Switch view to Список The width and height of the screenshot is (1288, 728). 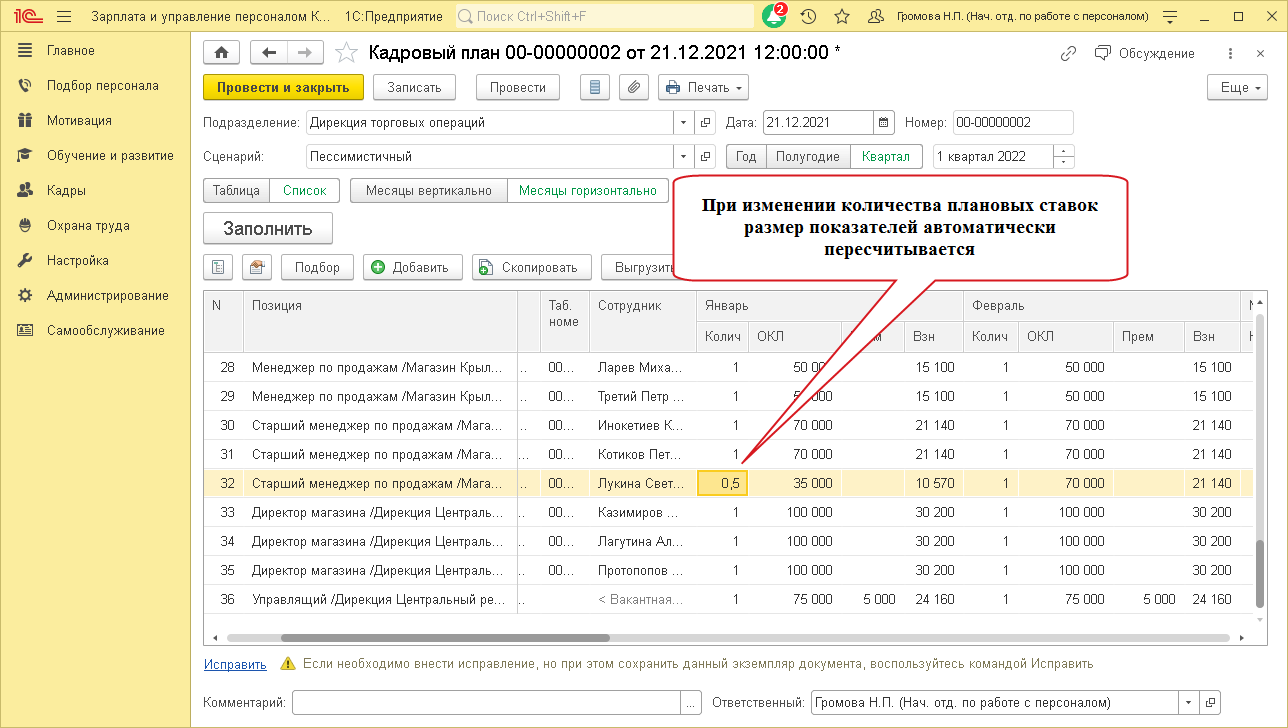305,190
